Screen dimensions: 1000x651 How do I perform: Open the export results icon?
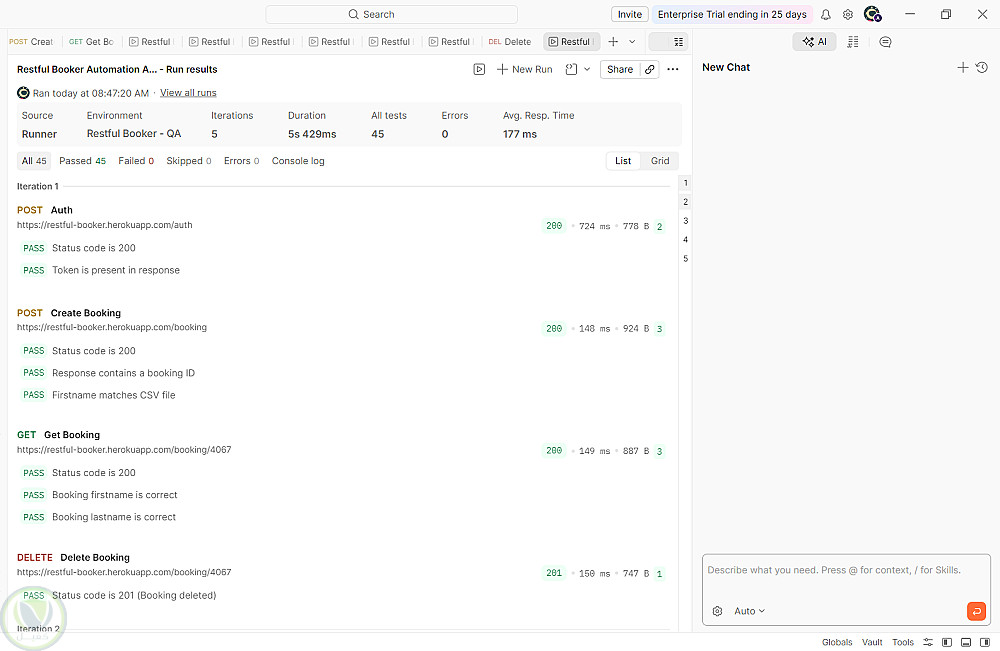click(x=571, y=69)
